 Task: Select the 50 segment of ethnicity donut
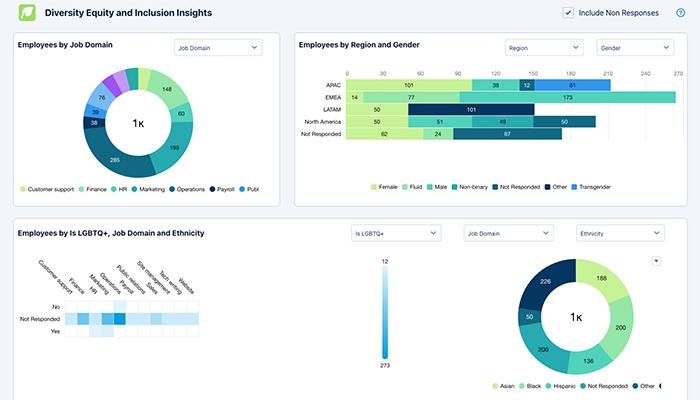pos(529,317)
